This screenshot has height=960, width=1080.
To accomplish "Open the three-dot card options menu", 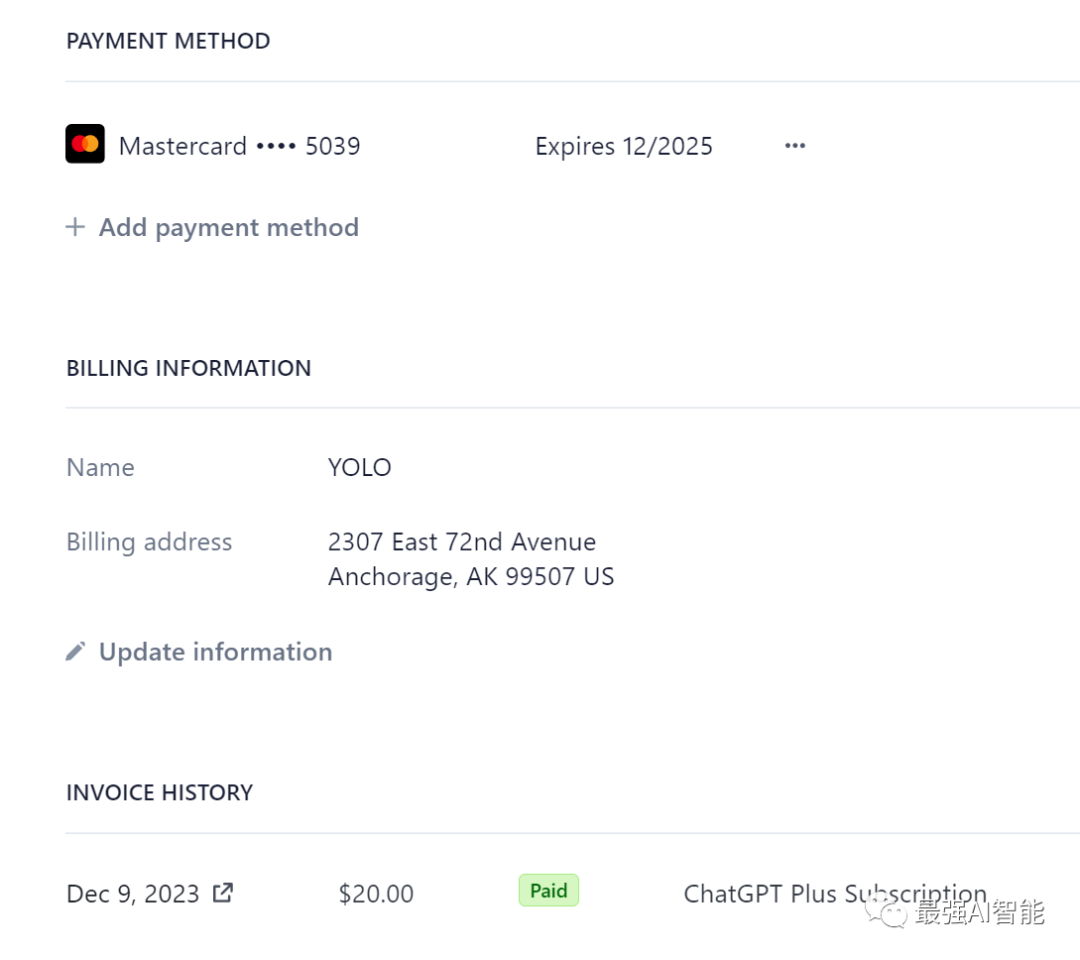I will point(795,146).
